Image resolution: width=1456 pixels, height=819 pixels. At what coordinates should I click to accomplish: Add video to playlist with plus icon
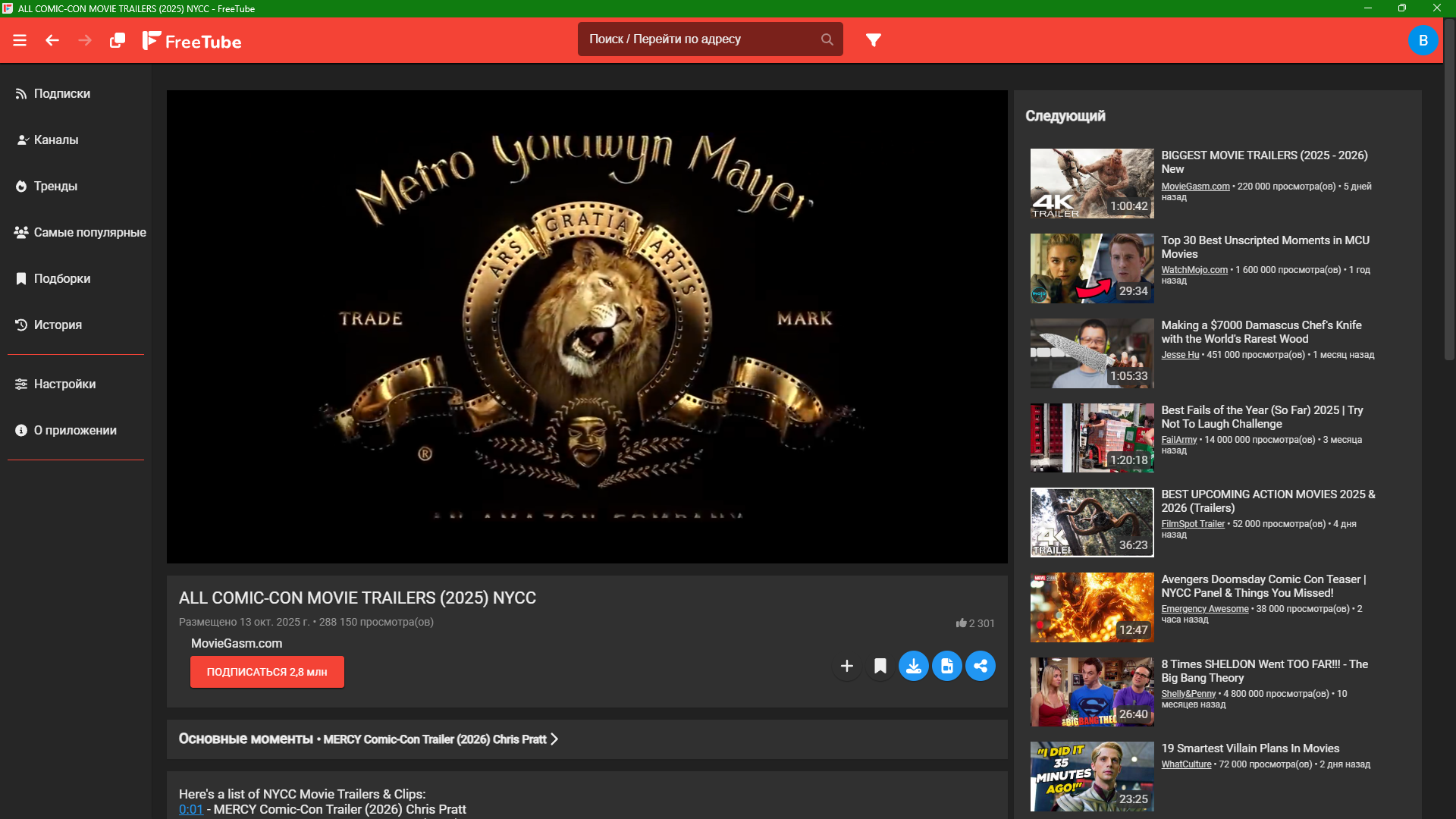click(847, 666)
